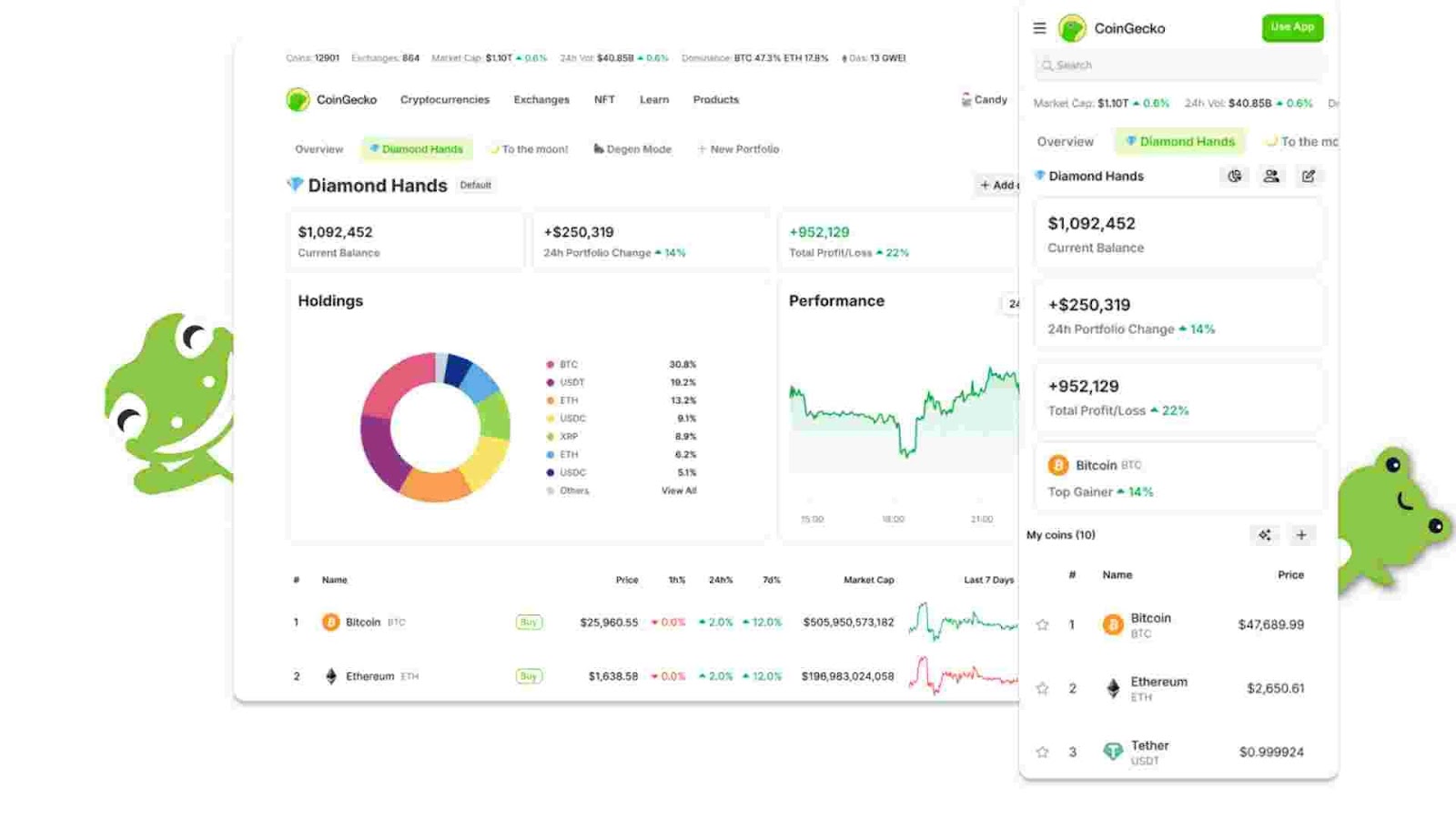
Task: Click the edit portfolio pencil icon
Action: click(1309, 177)
